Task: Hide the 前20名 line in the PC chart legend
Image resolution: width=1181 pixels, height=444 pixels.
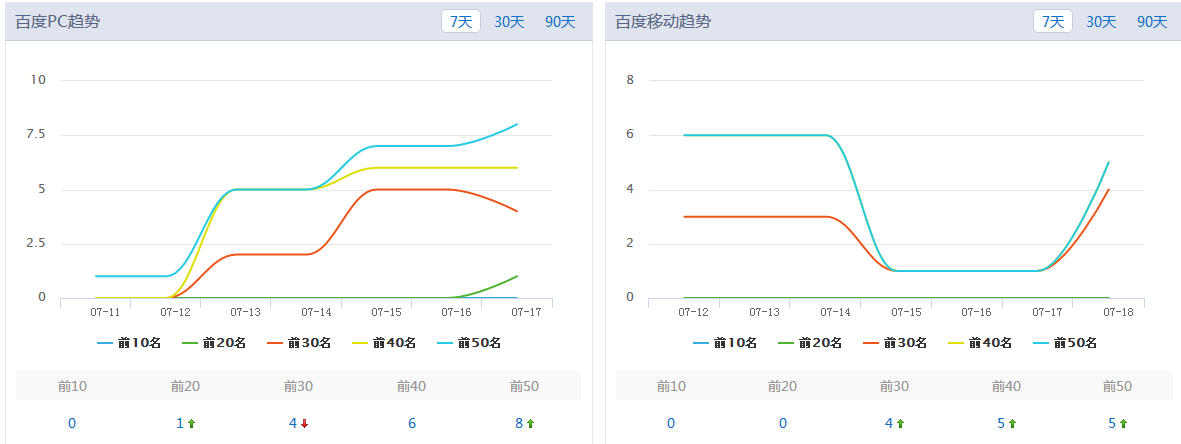Action: [x=214, y=343]
